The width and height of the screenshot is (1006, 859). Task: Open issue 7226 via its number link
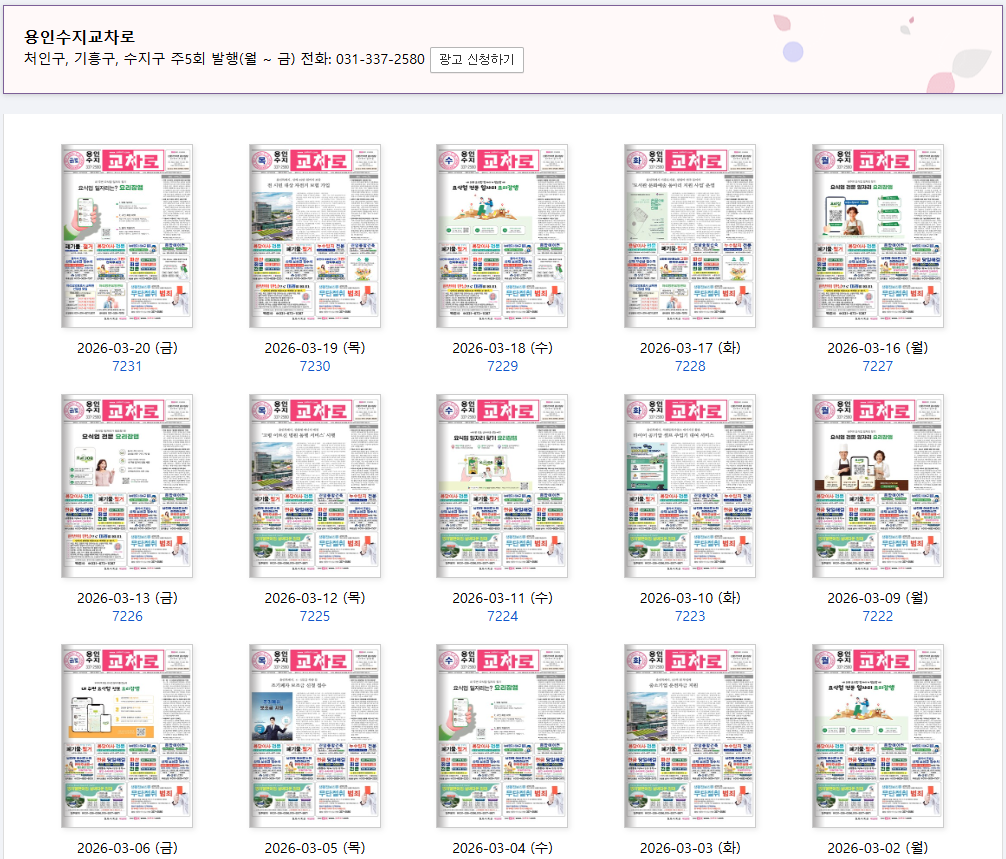127,617
